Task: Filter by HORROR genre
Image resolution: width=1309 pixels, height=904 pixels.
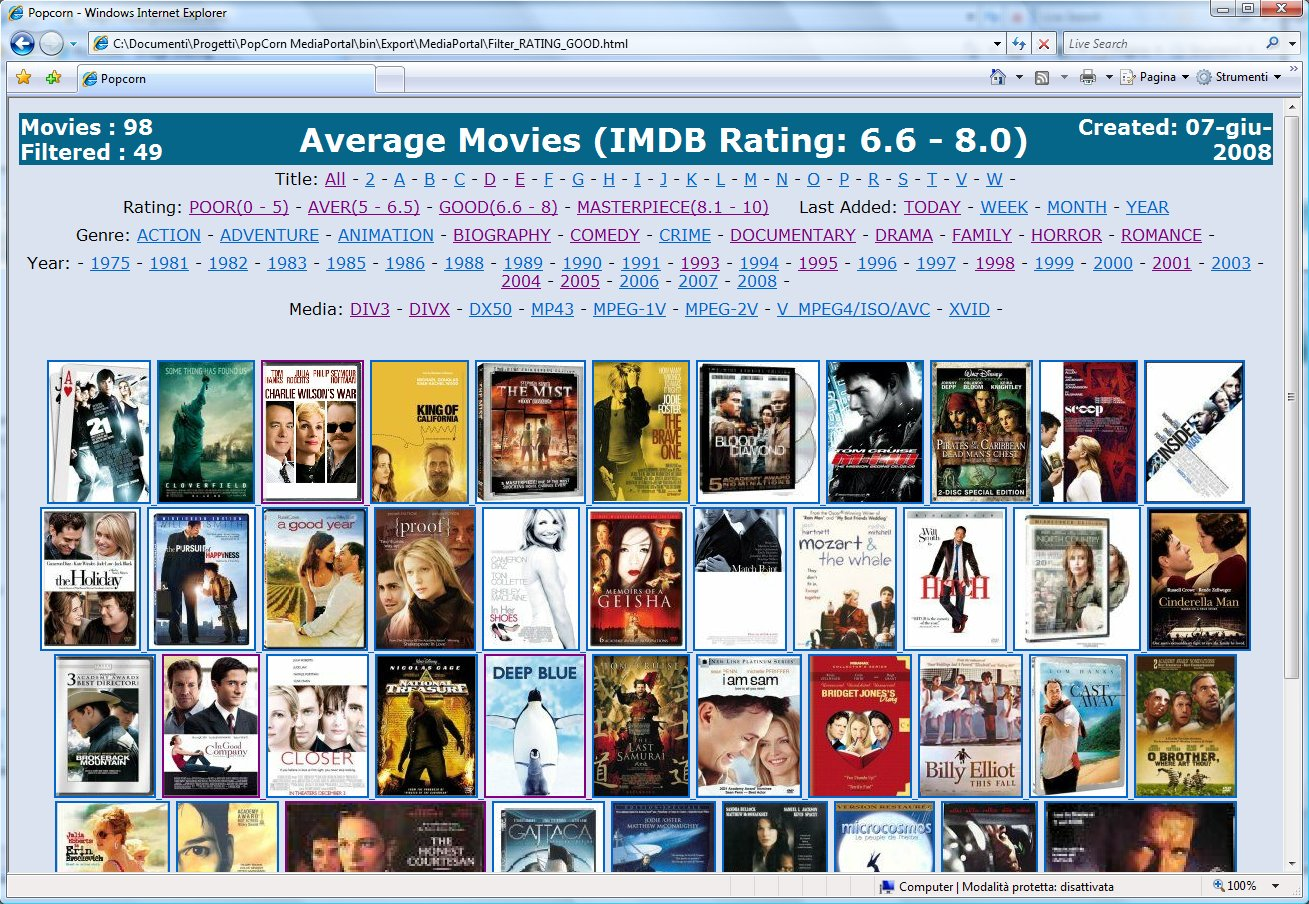Action: click(1066, 235)
